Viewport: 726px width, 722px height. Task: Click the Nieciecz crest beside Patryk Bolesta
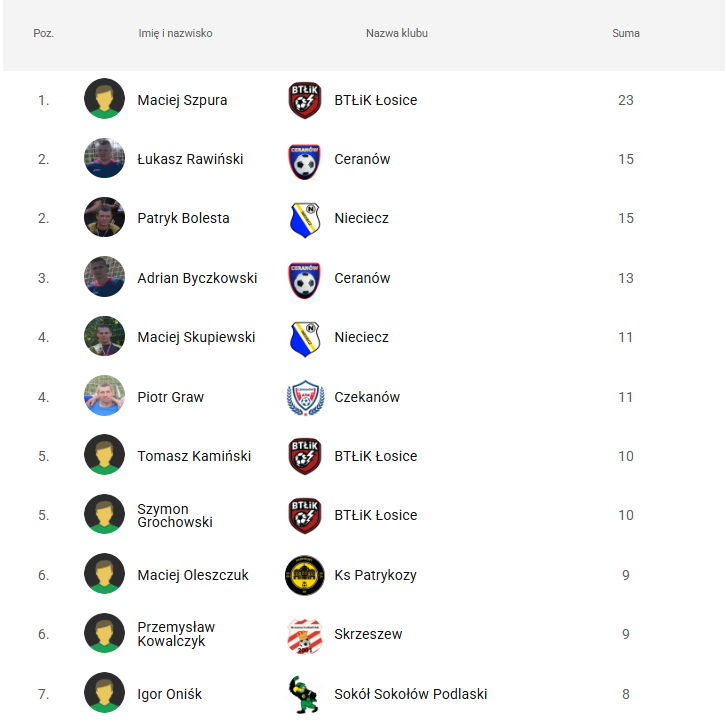(x=305, y=219)
